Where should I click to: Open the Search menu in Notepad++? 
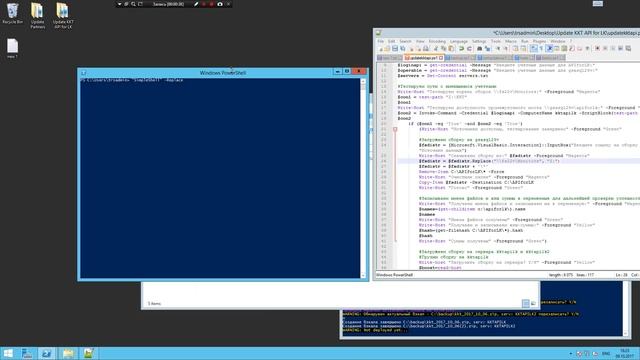[x=405, y=41]
